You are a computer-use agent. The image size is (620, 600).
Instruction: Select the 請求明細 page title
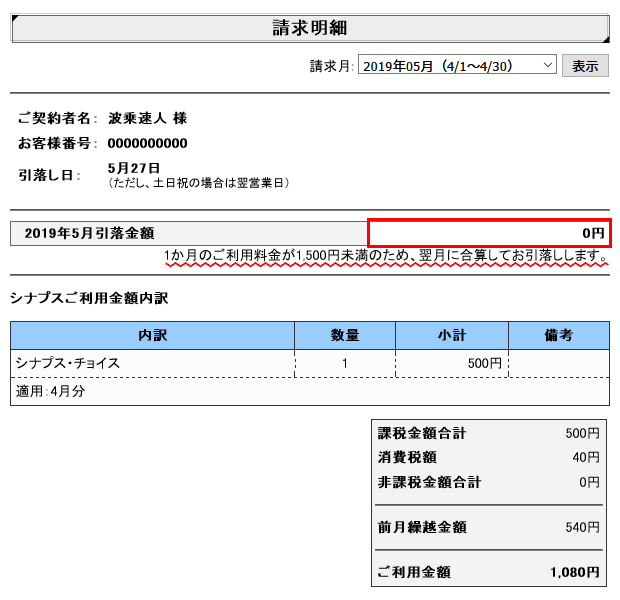(x=310, y=28)
